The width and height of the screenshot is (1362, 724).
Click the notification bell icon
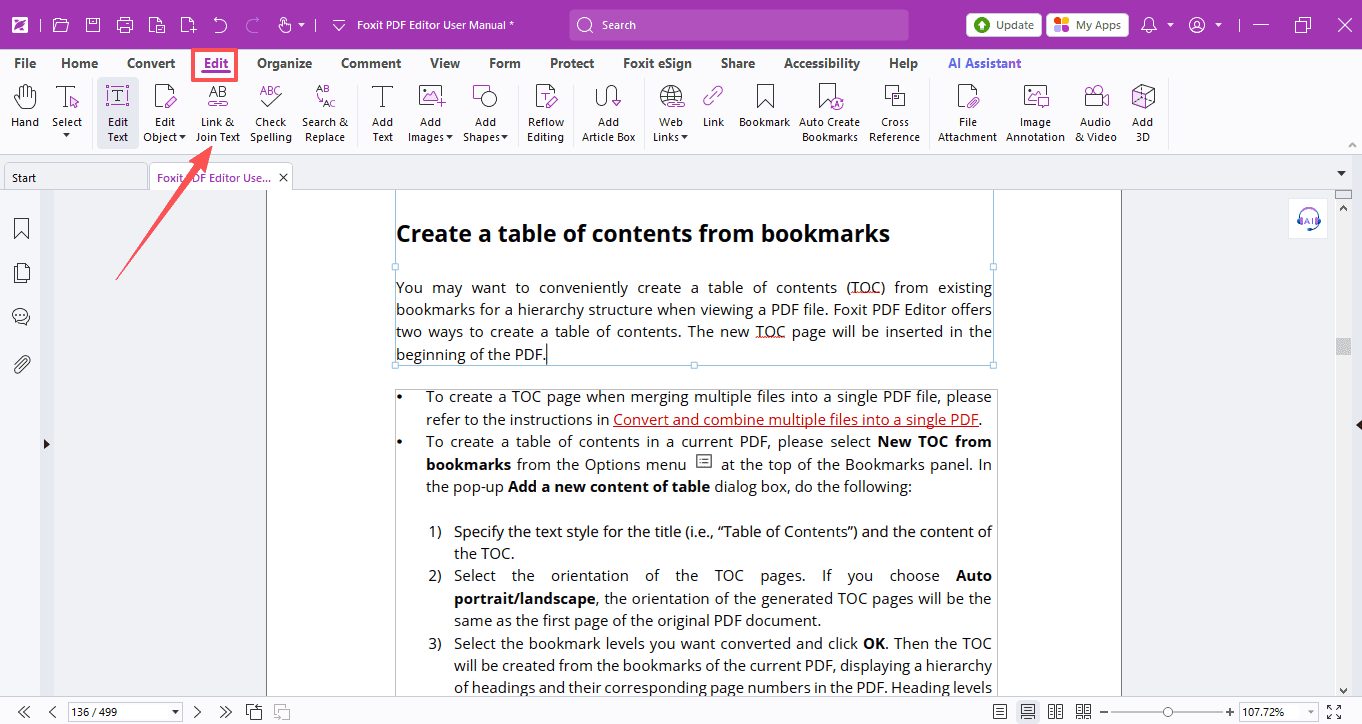click(x=1149, y=25)
